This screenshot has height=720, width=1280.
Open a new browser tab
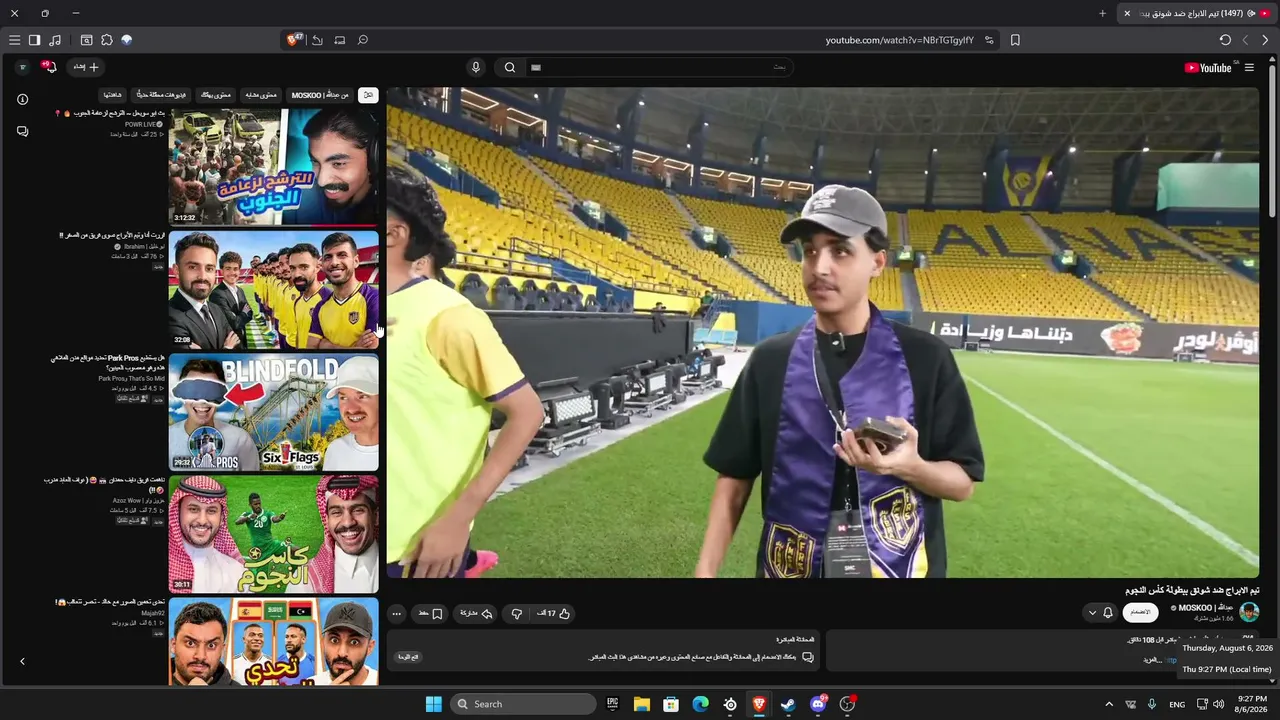(1102, 13)
